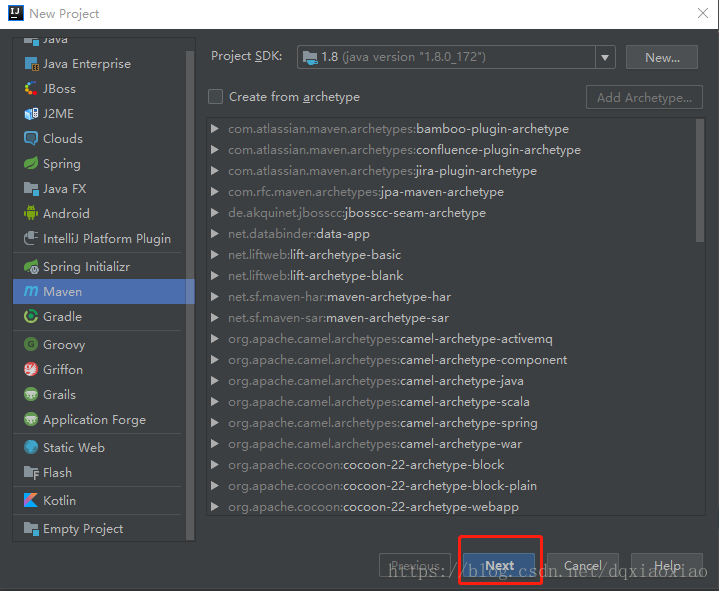Select the Flash folder icon

31,472
